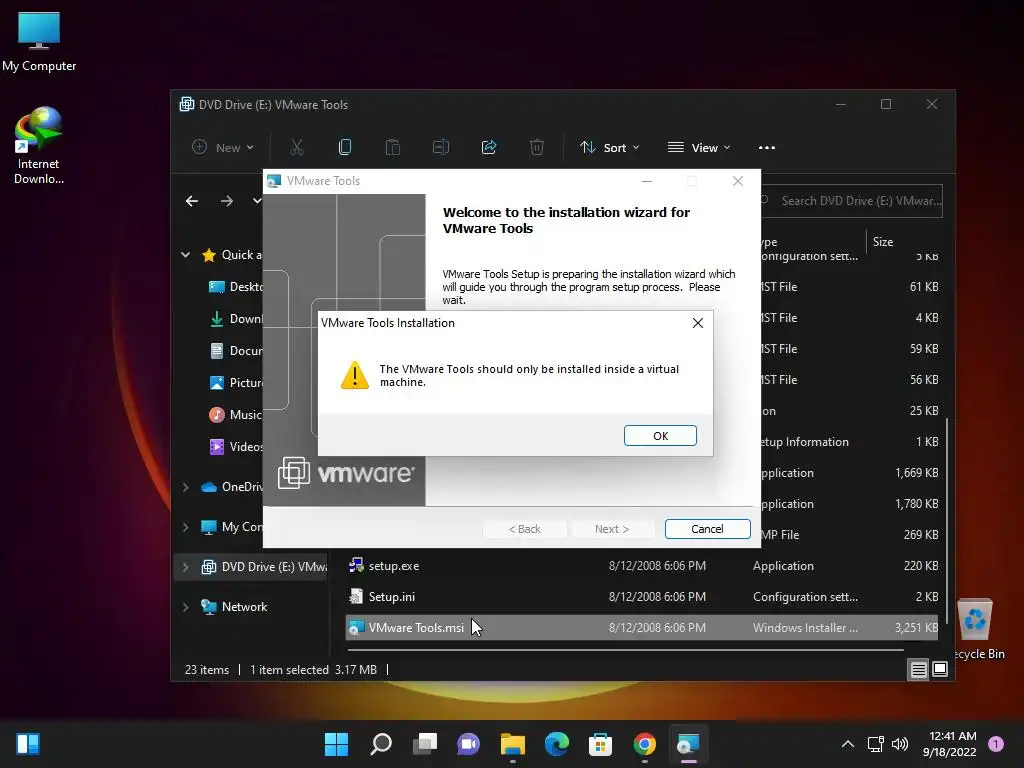Select Music in navigation pane
The width and height of the screenshot is (1024, 768).
[x=235, y=415]
